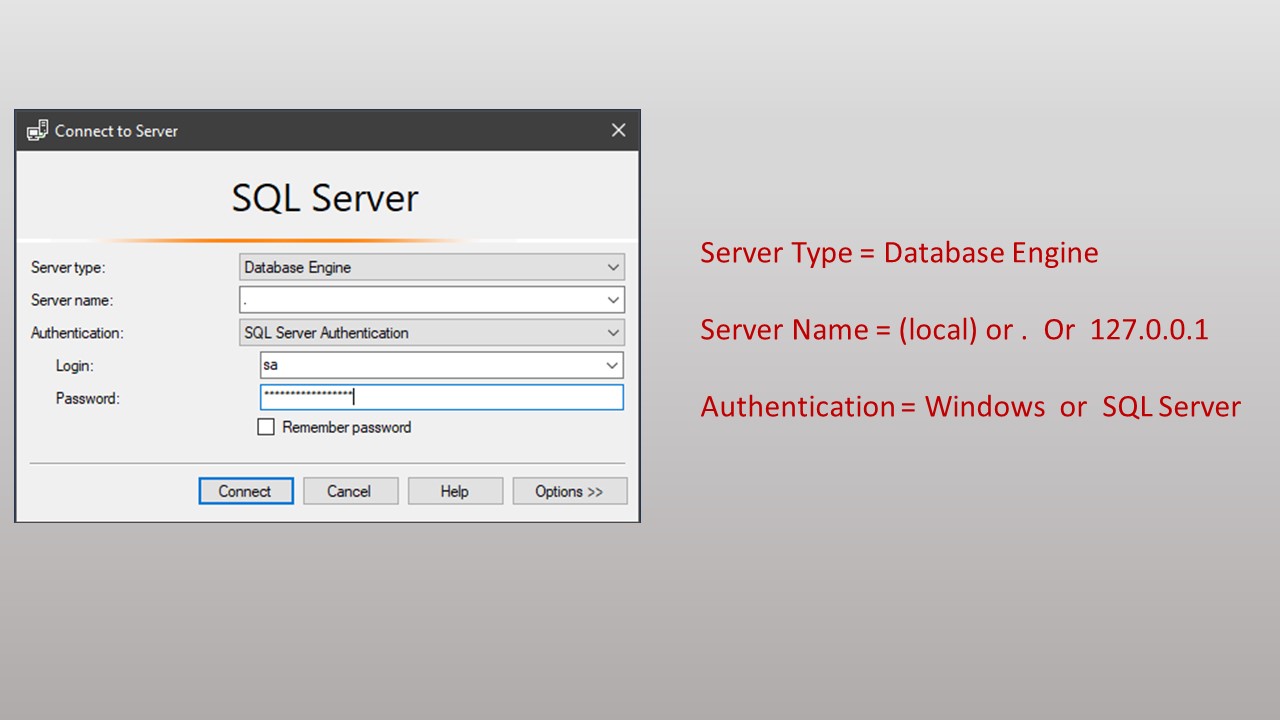The image size is (1280, 720).
Task: Click the Server name text box
Action: (420, 299)
